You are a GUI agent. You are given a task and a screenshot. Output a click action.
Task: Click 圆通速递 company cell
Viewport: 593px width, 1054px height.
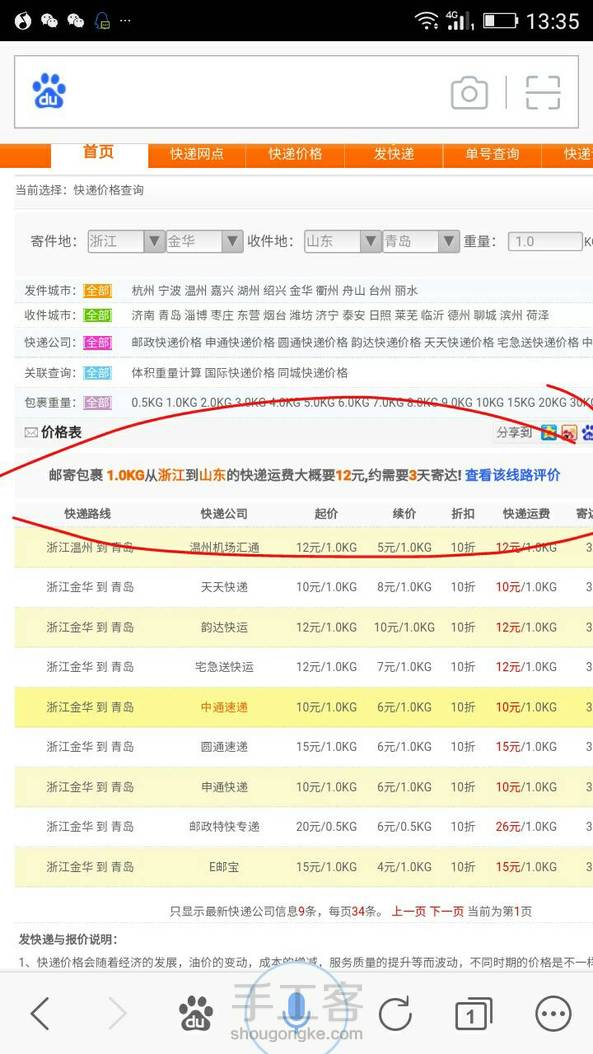[x=224, y=747]
